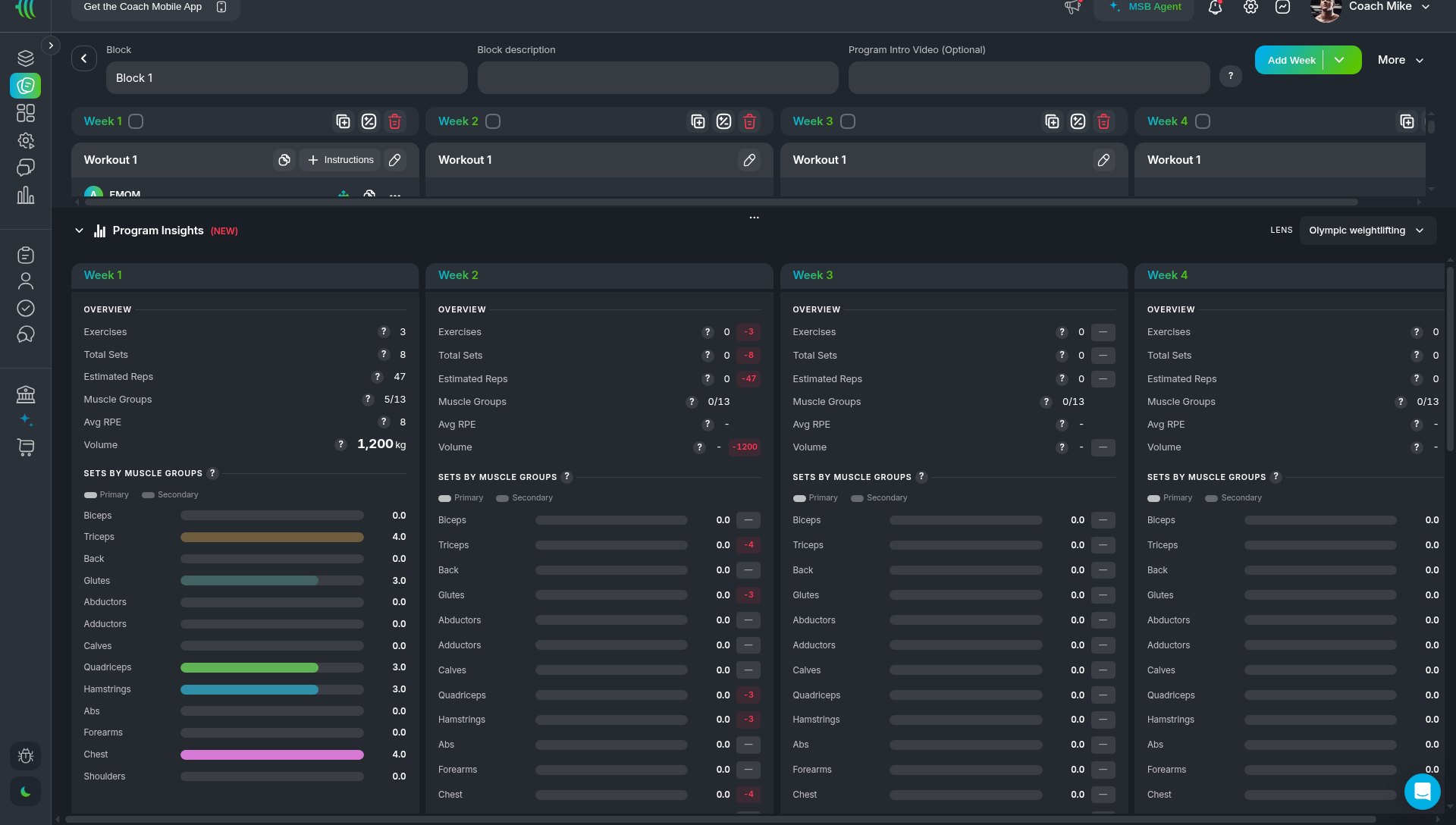Click the Program Intro Video field
Viewport: 1456px width, 825px height.
tap(1029, 78)
